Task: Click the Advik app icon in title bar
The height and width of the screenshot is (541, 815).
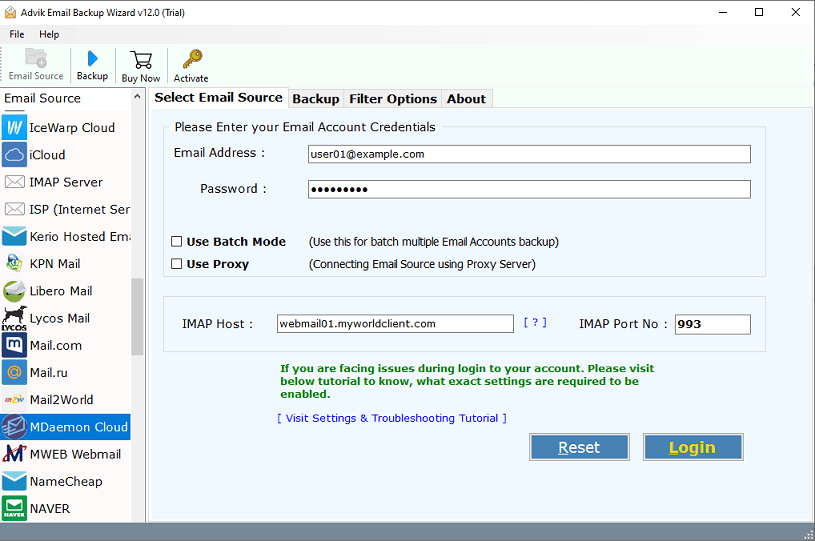Action: coord(10,12)
